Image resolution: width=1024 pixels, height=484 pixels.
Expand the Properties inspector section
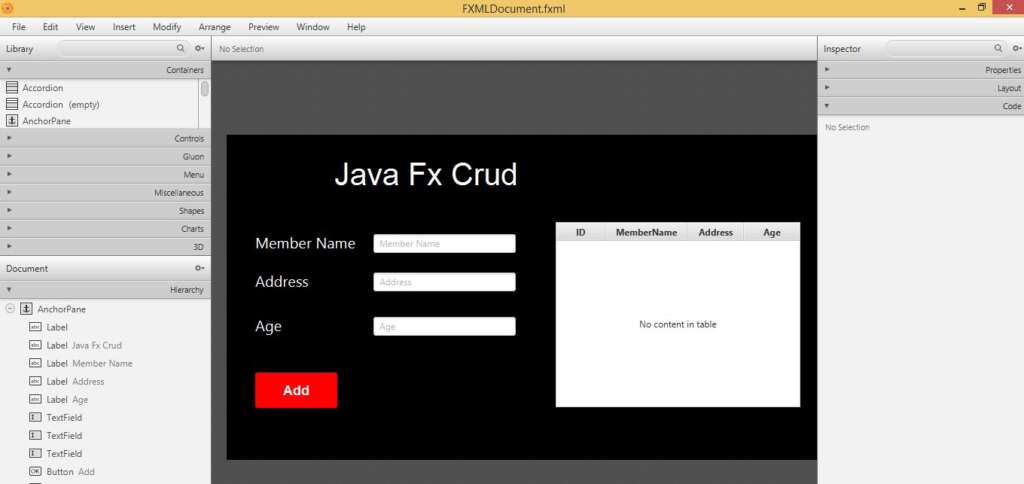coord(921,70)
